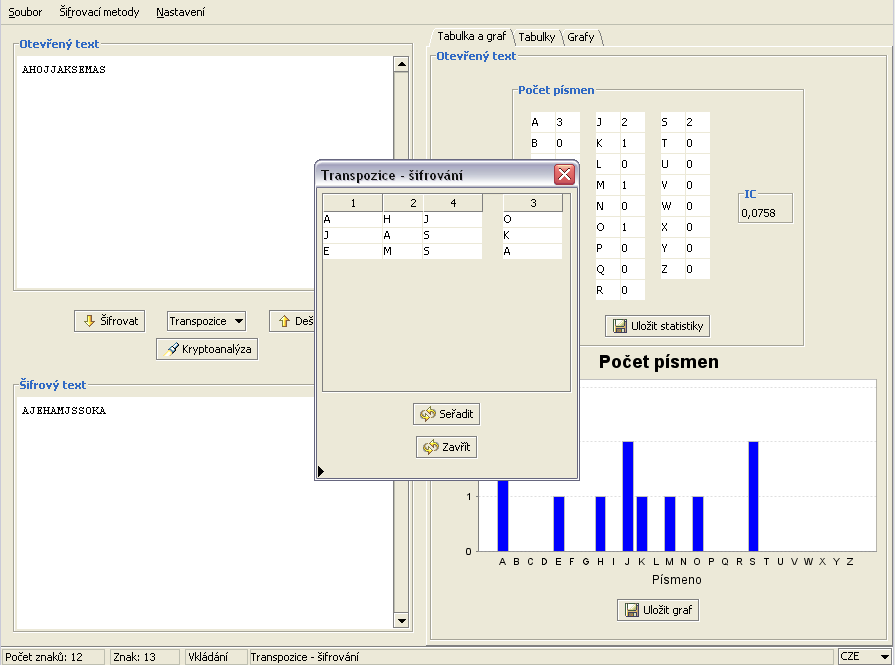Viewport: 895px width, 665px height.
Task: Click the Kryptoanalýza tool icon
Action: (x=171, y=349)
